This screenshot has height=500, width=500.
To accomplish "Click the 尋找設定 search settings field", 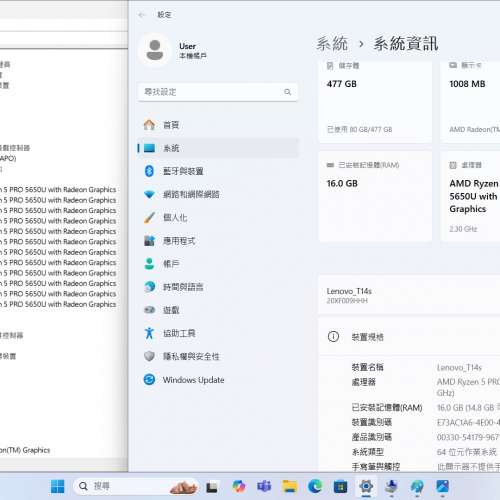I will [x=217, y=92].
